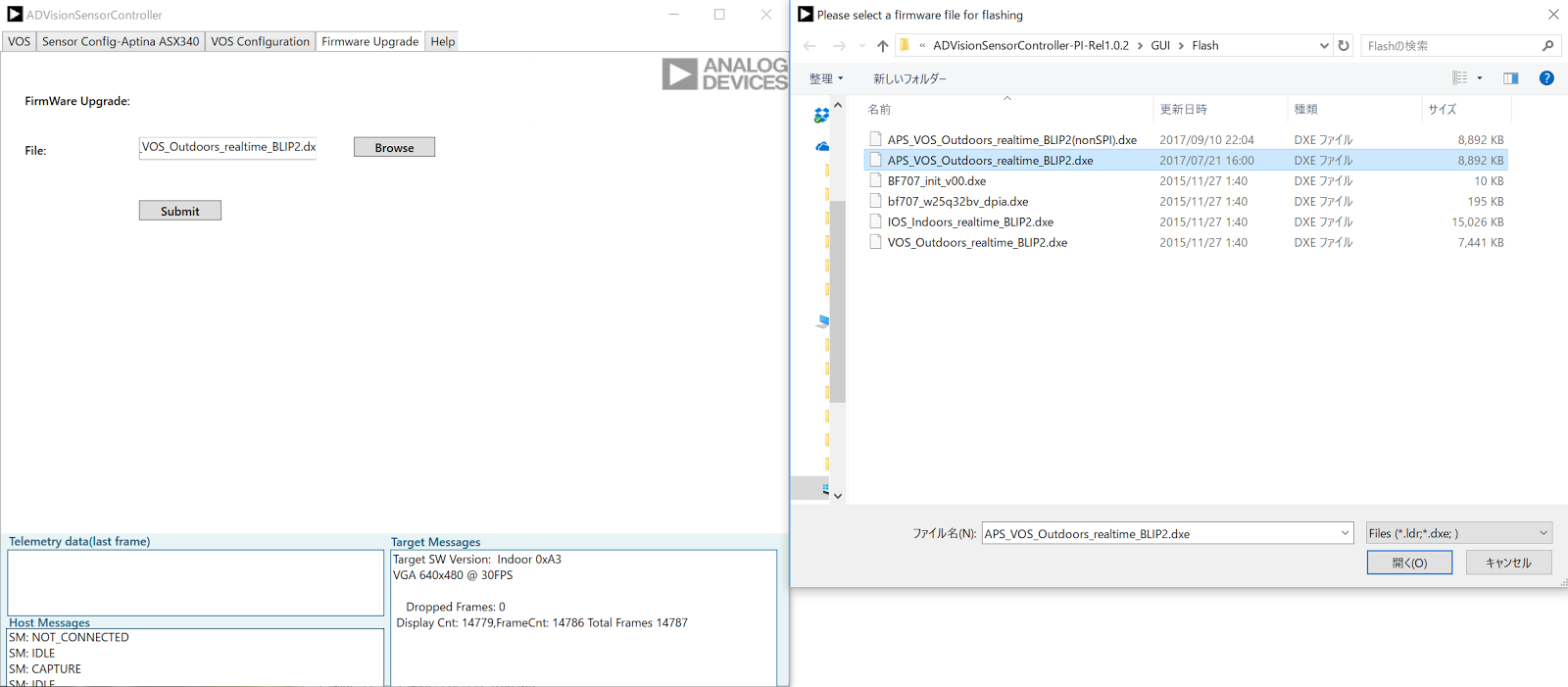This screenshot has height=687, width=1568.
Task: Select IOS_Indoors_realtime_BLIP2.dxe file
Action: point(970,222)
